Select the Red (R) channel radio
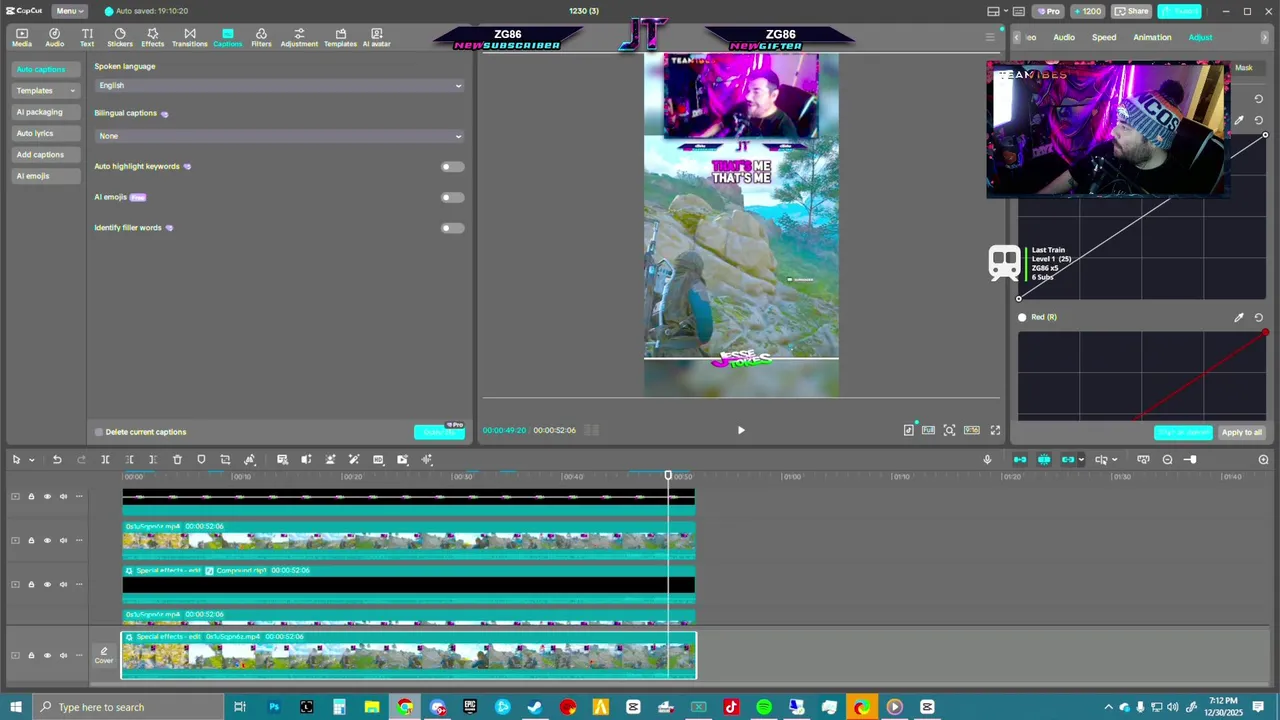The width and height of the screenshot is (1280, 720). pos(1022,317)
